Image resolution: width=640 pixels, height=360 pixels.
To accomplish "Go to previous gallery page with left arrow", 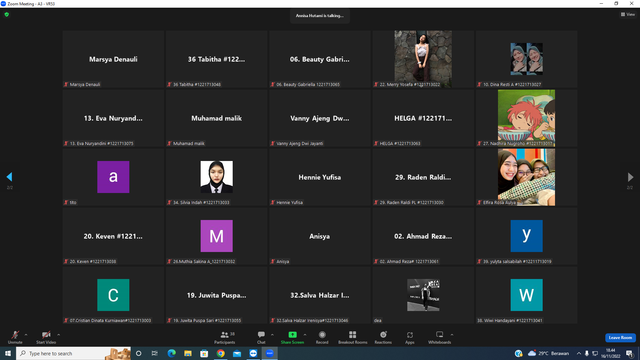I will (9, 177).
